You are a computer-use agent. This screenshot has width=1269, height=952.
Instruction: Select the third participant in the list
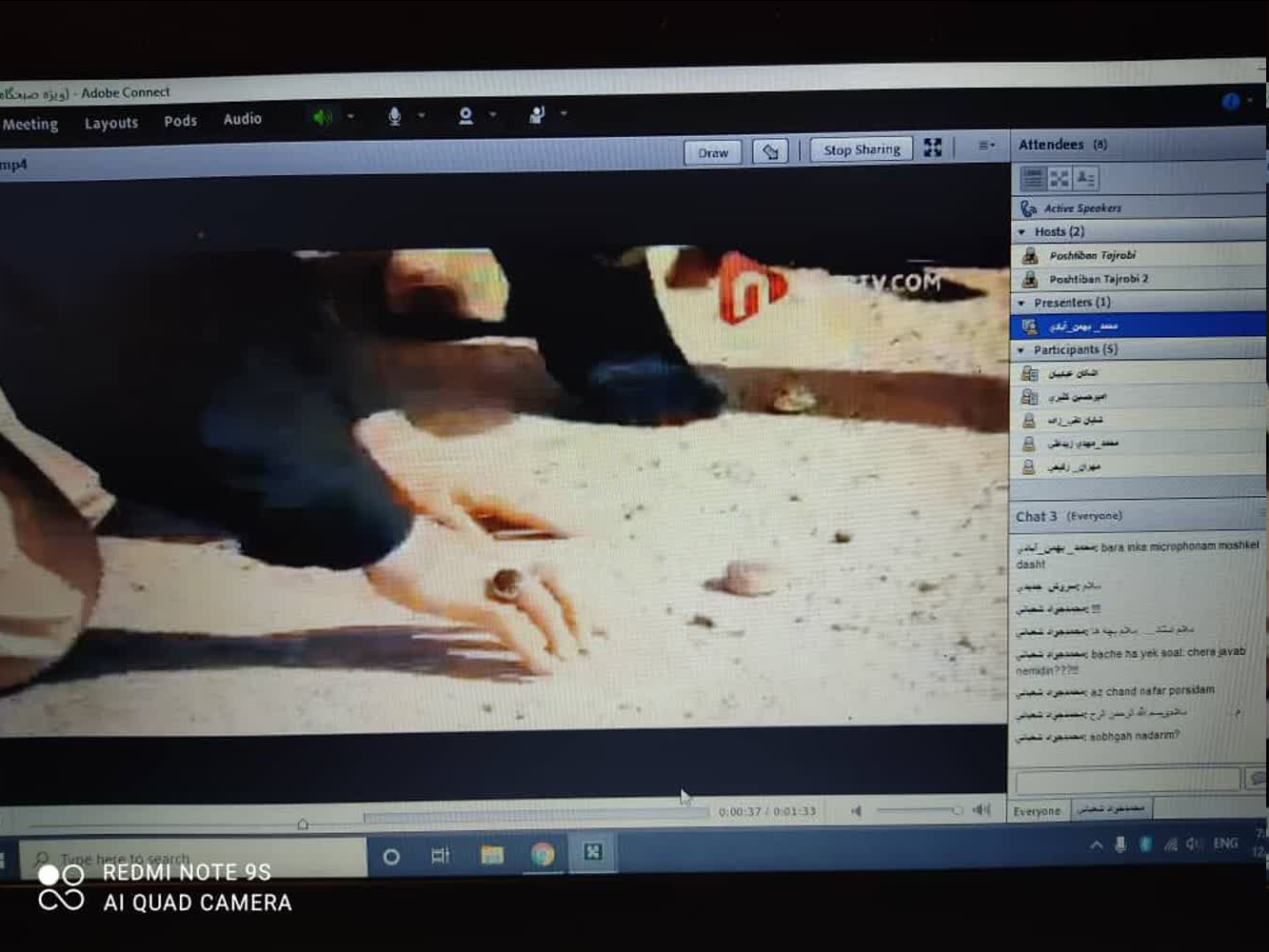[x=1139, y=420]
